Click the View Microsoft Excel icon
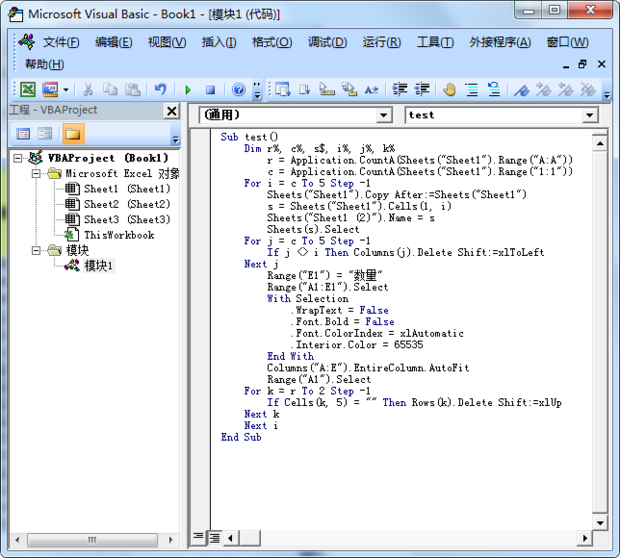This screenshot has height=558, width=620. tap(28, 90)
